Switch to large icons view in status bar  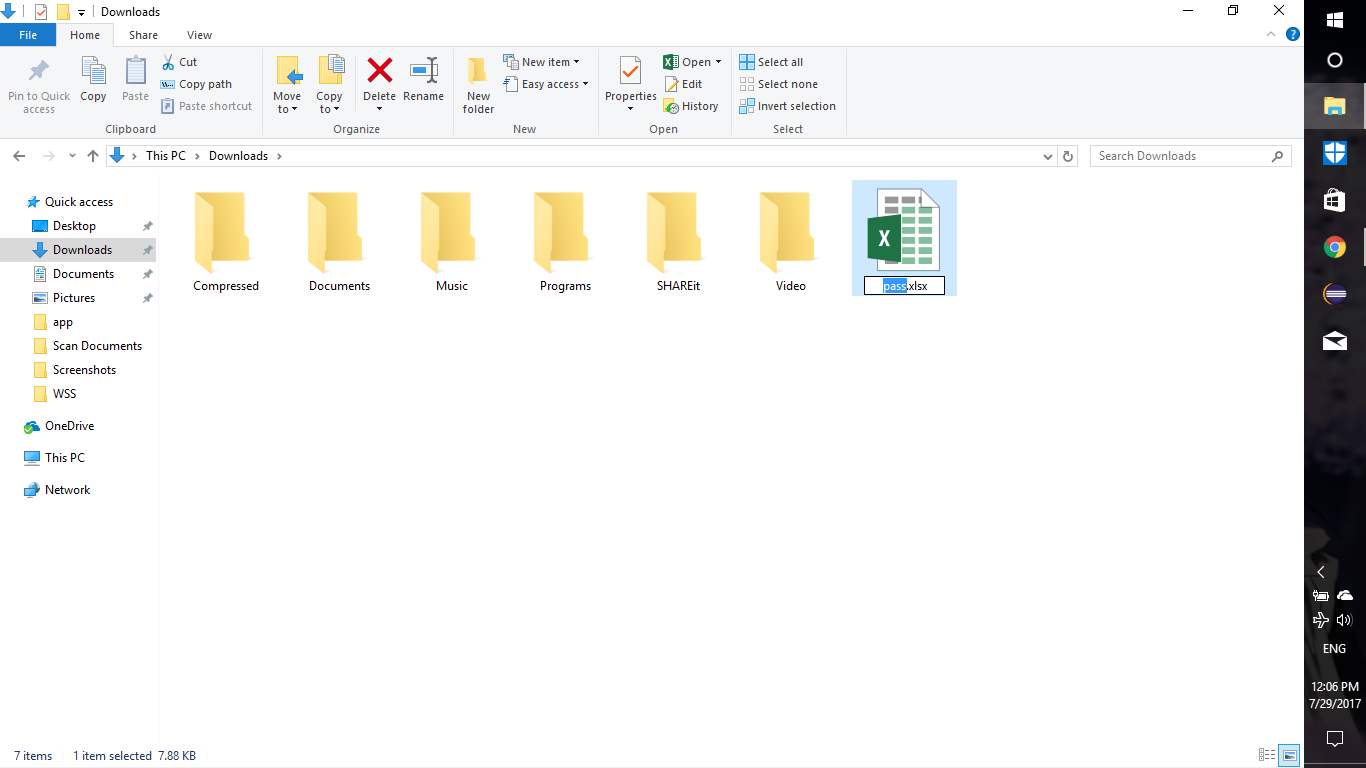pos(1290,755)
